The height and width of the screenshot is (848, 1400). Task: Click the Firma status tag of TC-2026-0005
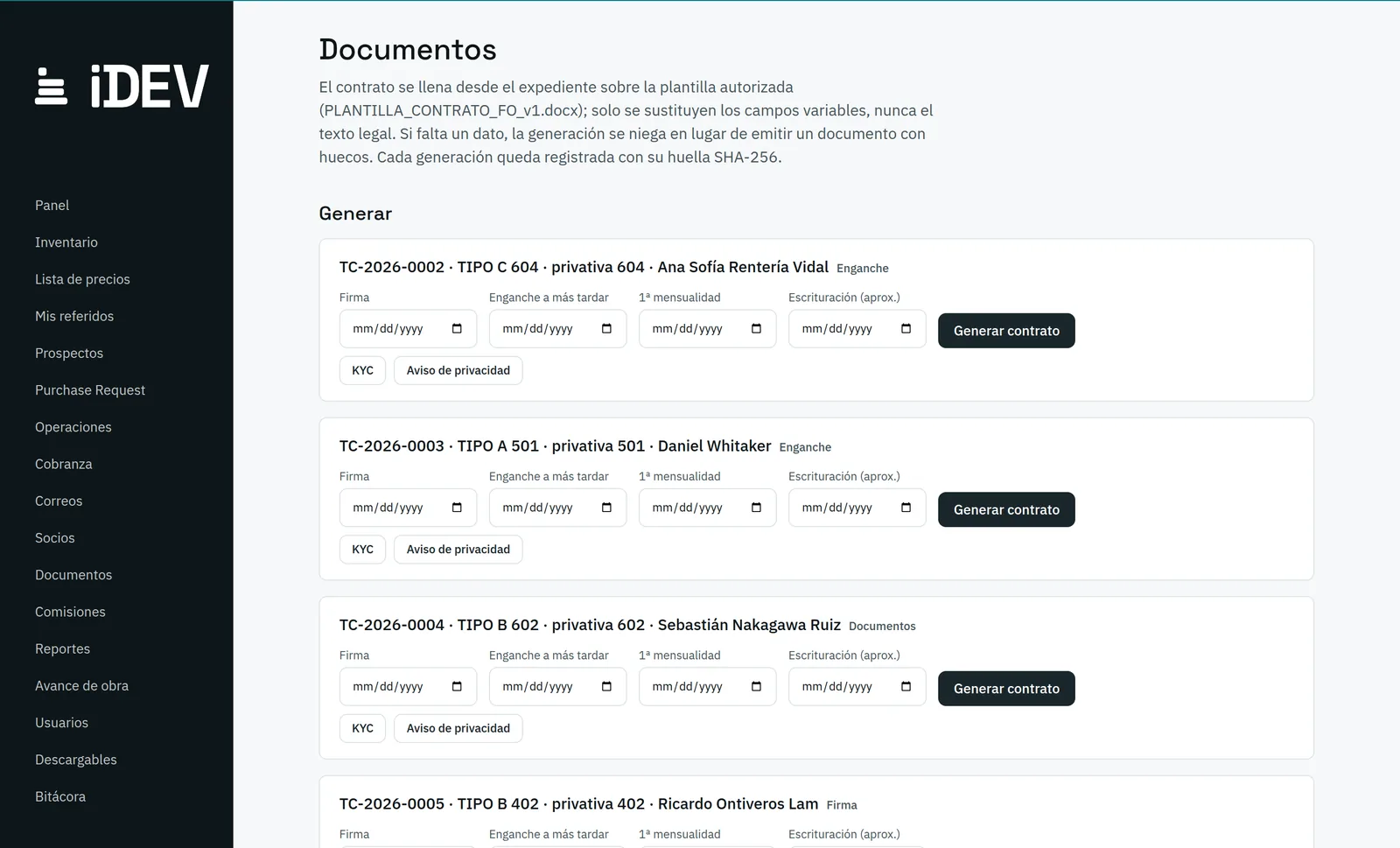[x=842, y=805]
